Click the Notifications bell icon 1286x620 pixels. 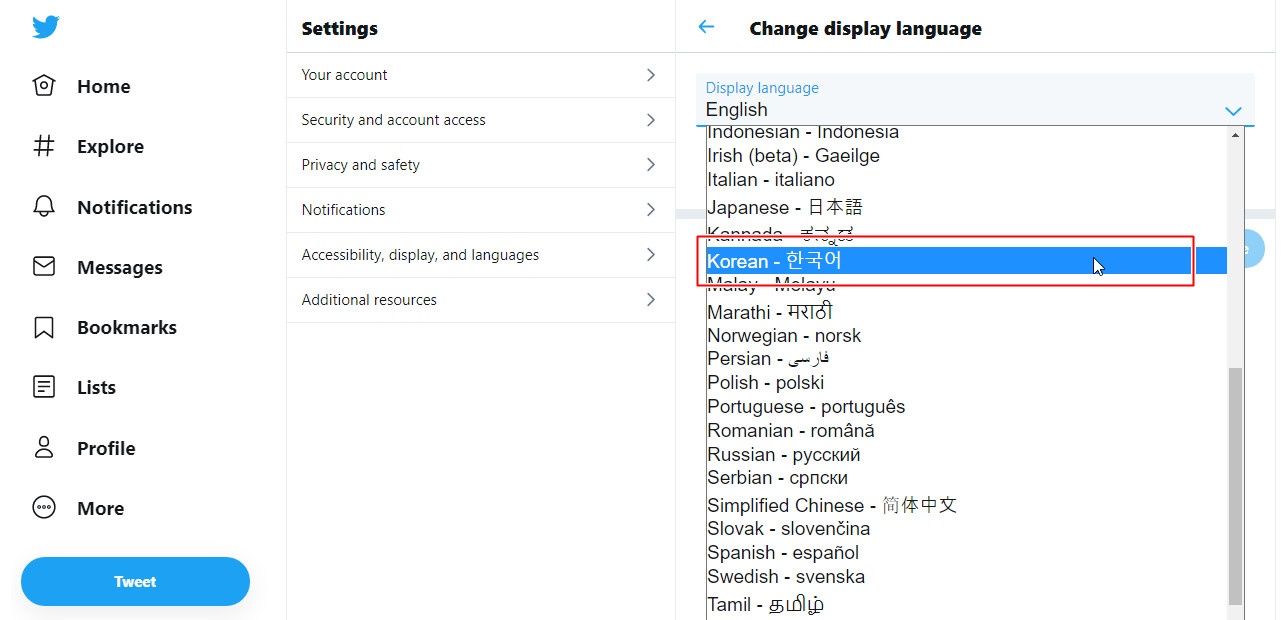[x=44, y=207]
